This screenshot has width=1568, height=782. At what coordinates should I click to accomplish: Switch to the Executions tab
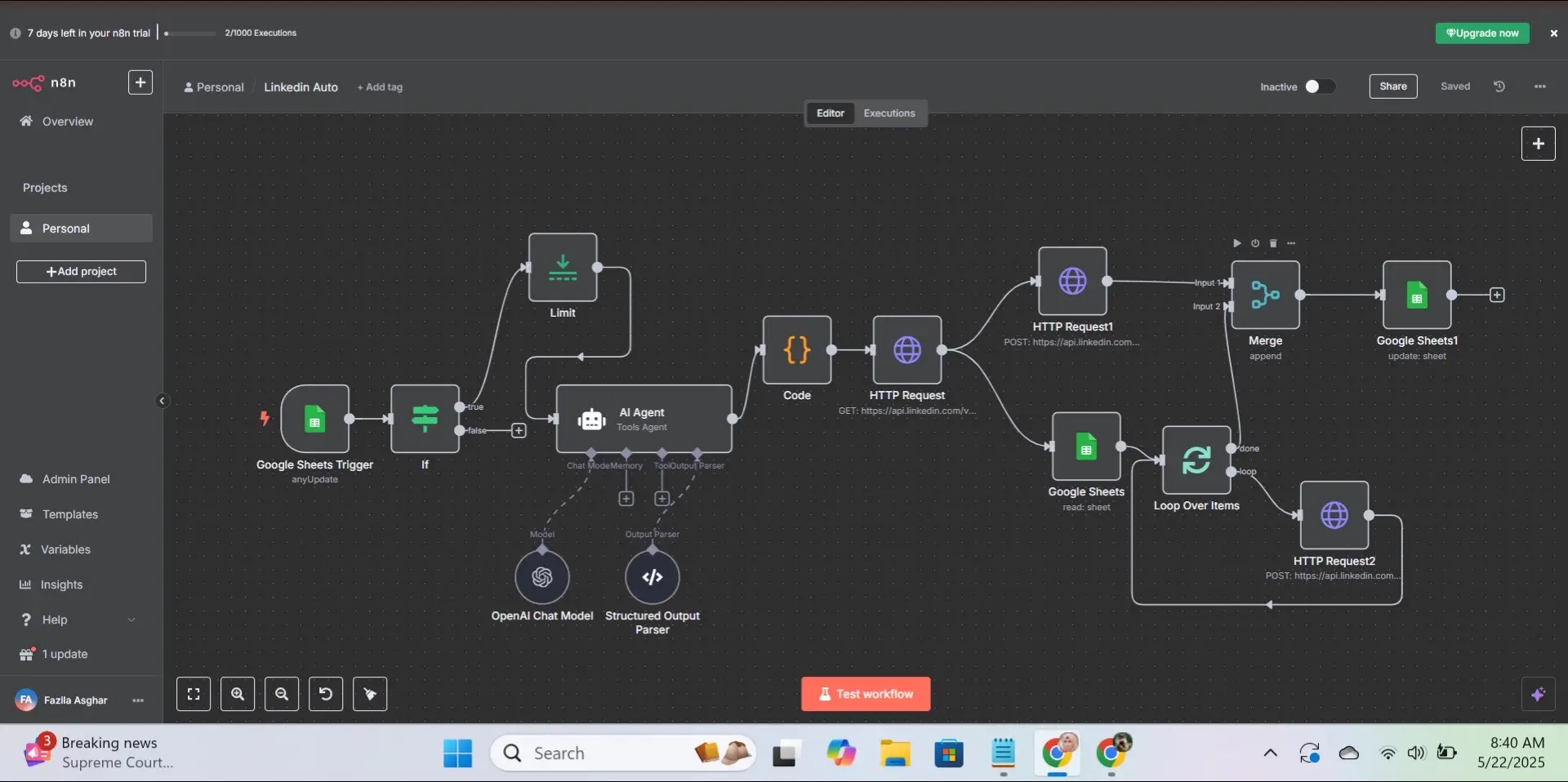889,113
